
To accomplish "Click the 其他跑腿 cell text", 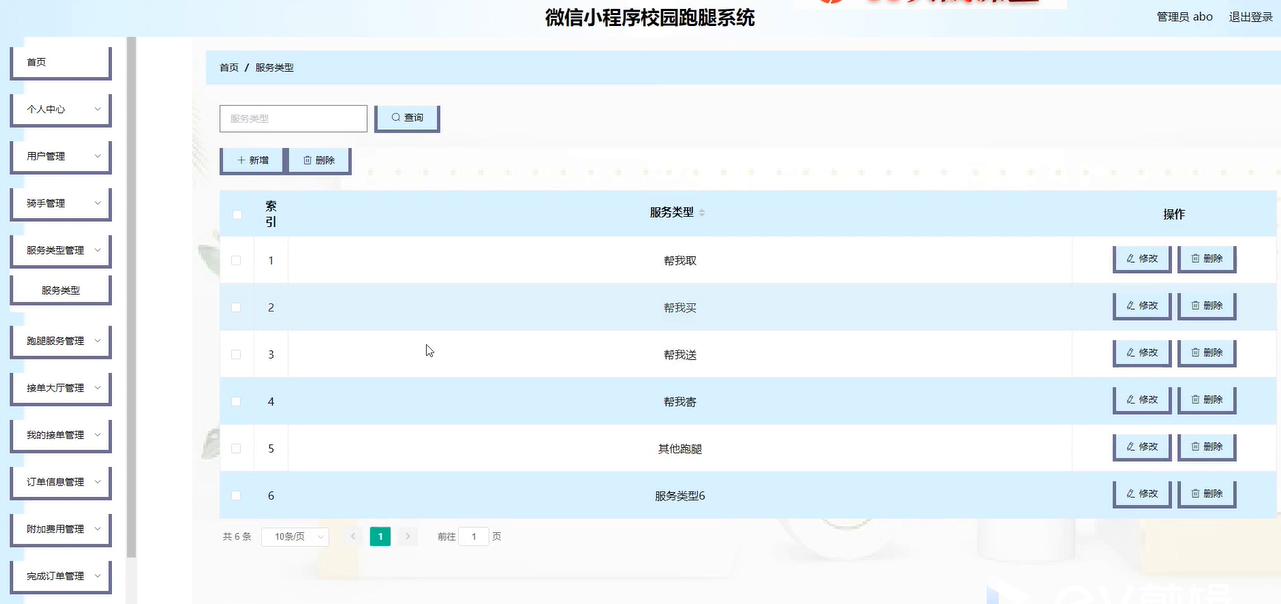I will [x=680, y=449].
